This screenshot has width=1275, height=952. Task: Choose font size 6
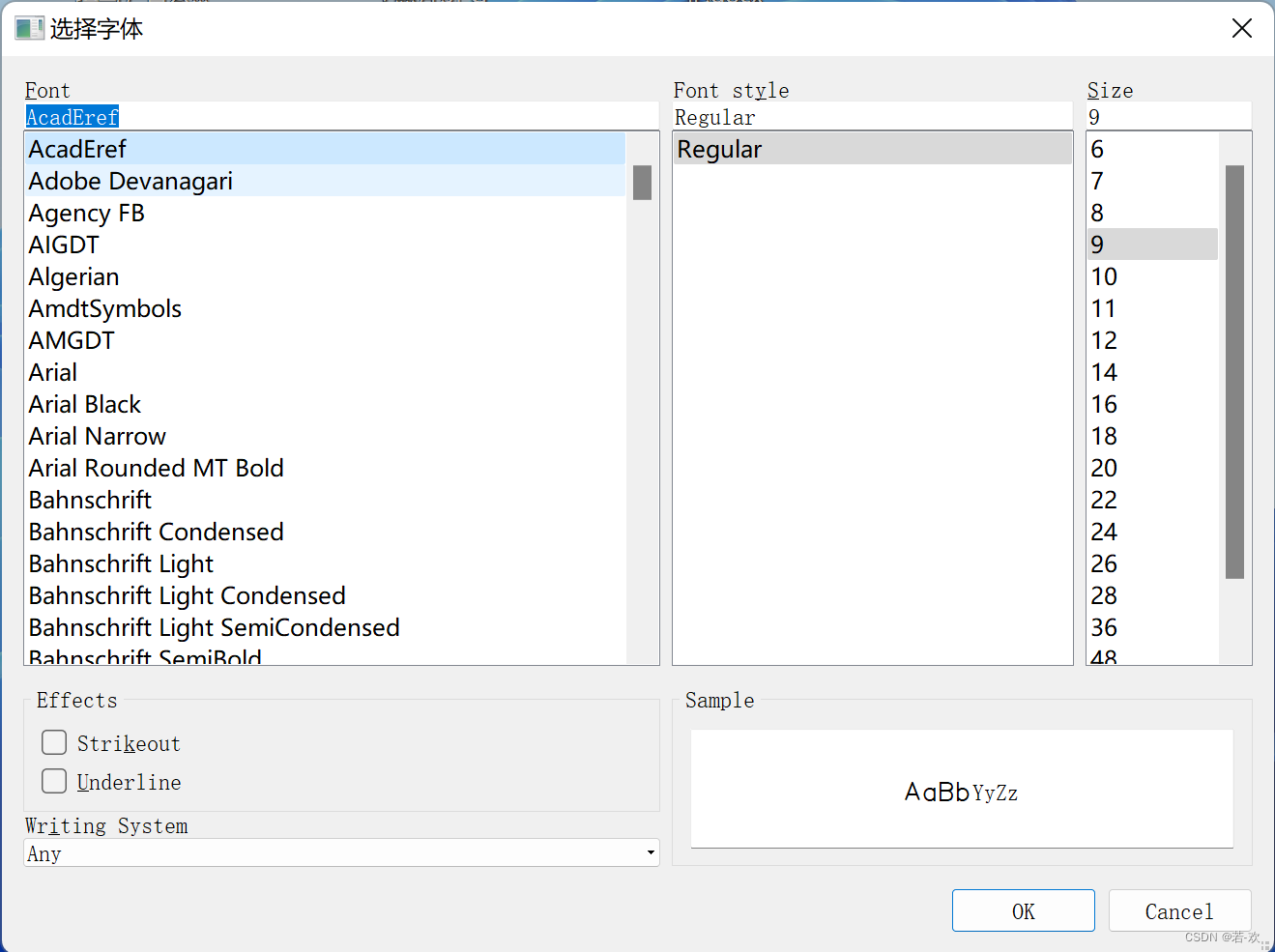click(1152, 149)
